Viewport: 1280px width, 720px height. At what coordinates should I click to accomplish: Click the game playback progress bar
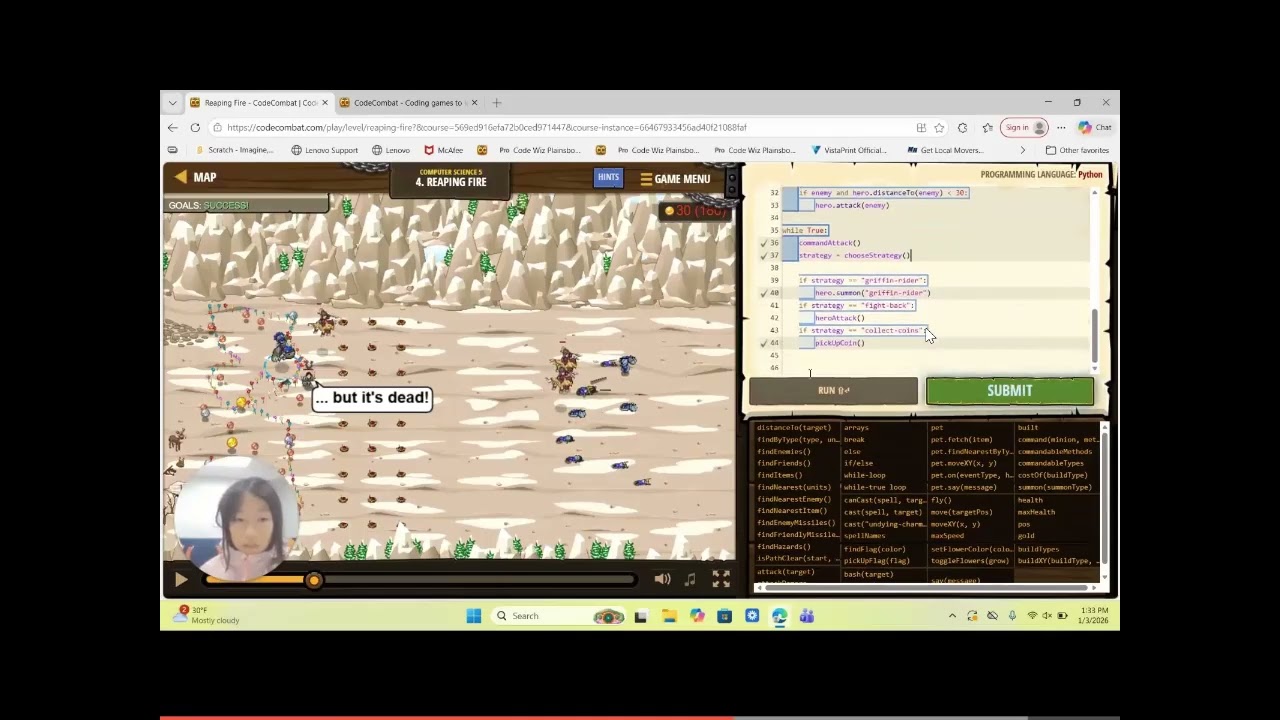tap(420, 580)
